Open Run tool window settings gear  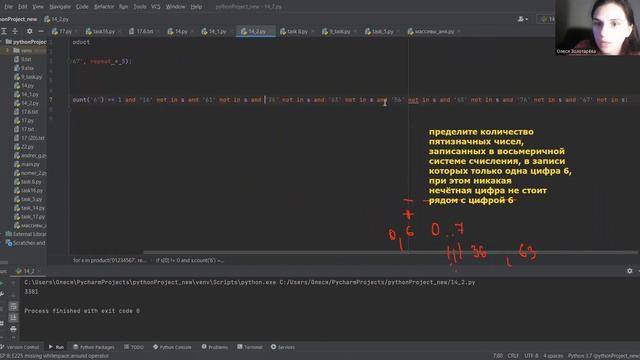[629, 271]
